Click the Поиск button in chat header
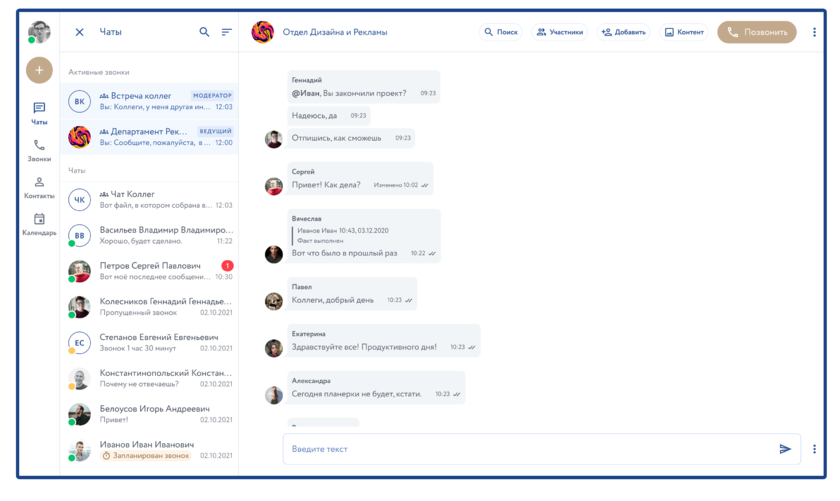 click(501, 32)
